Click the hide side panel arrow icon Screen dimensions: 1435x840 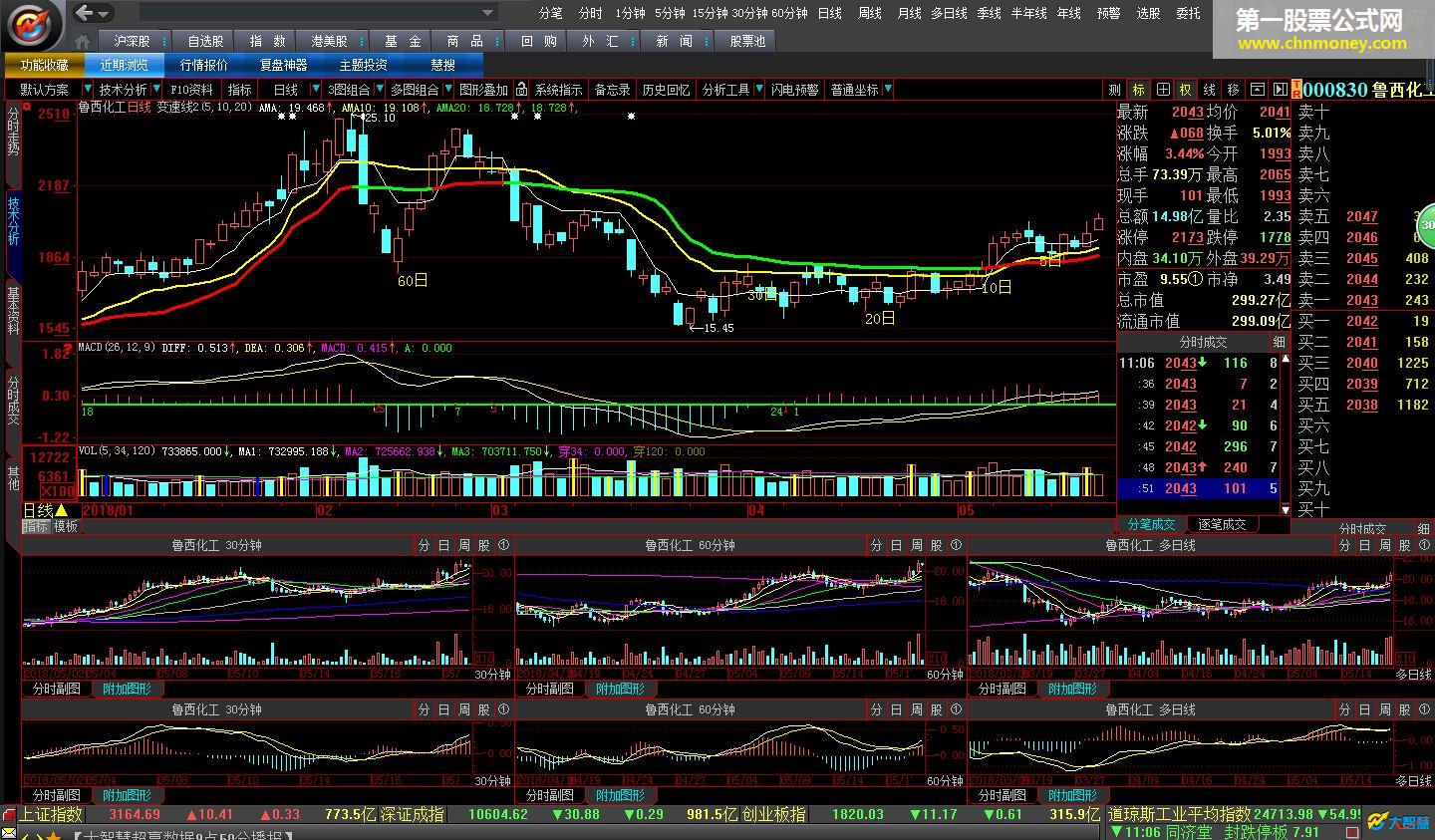[1280, 90]
